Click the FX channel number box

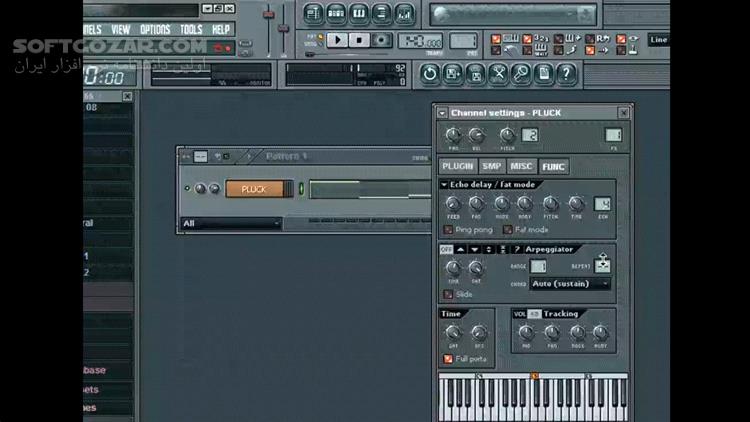[613, 135]
